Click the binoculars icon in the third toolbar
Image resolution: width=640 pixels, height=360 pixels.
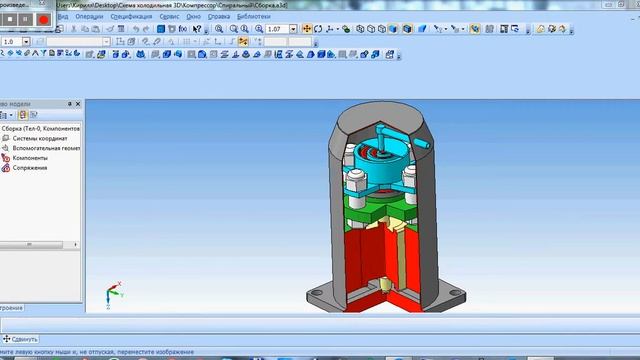pyautogui.click(x=140, y=54)
